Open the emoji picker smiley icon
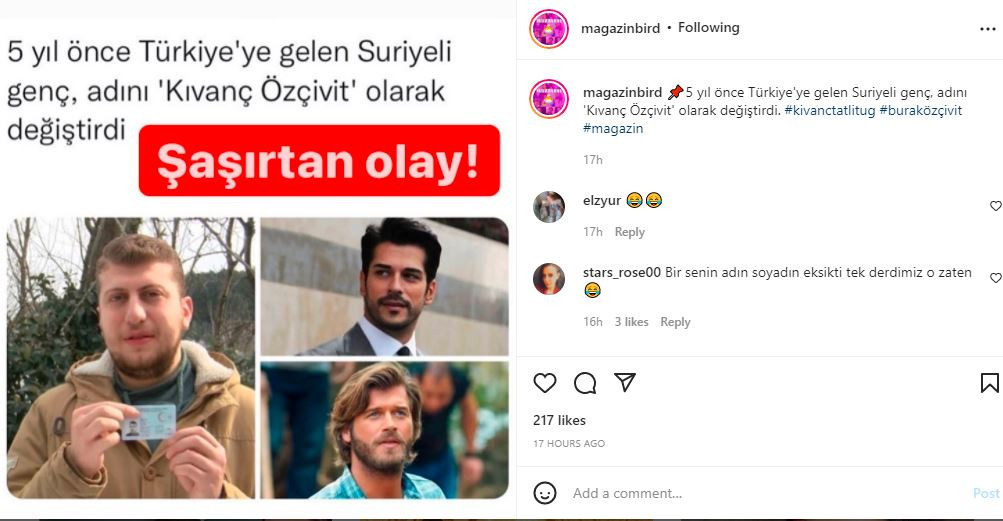 point(544,493)
